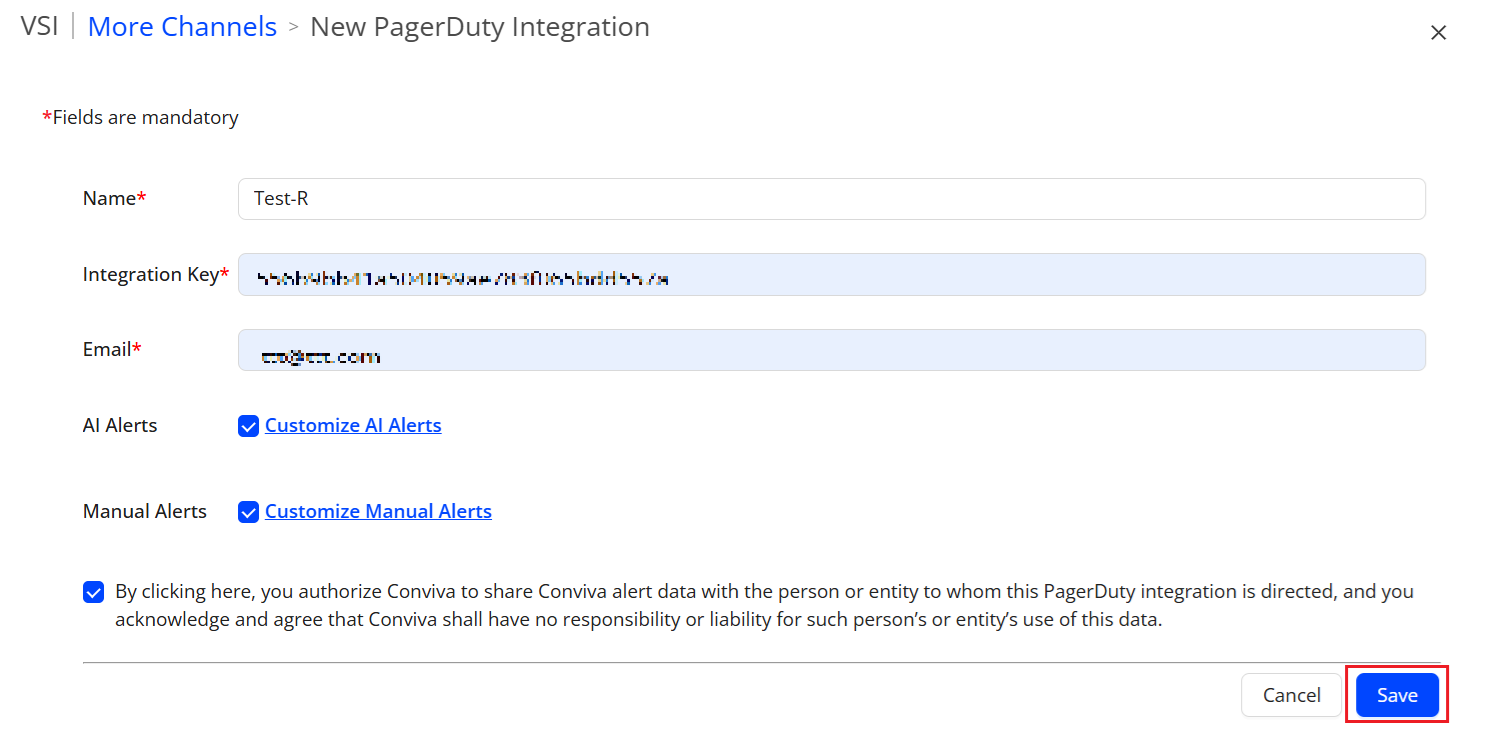Focus the Integration Key field

(x=831, y=275)
